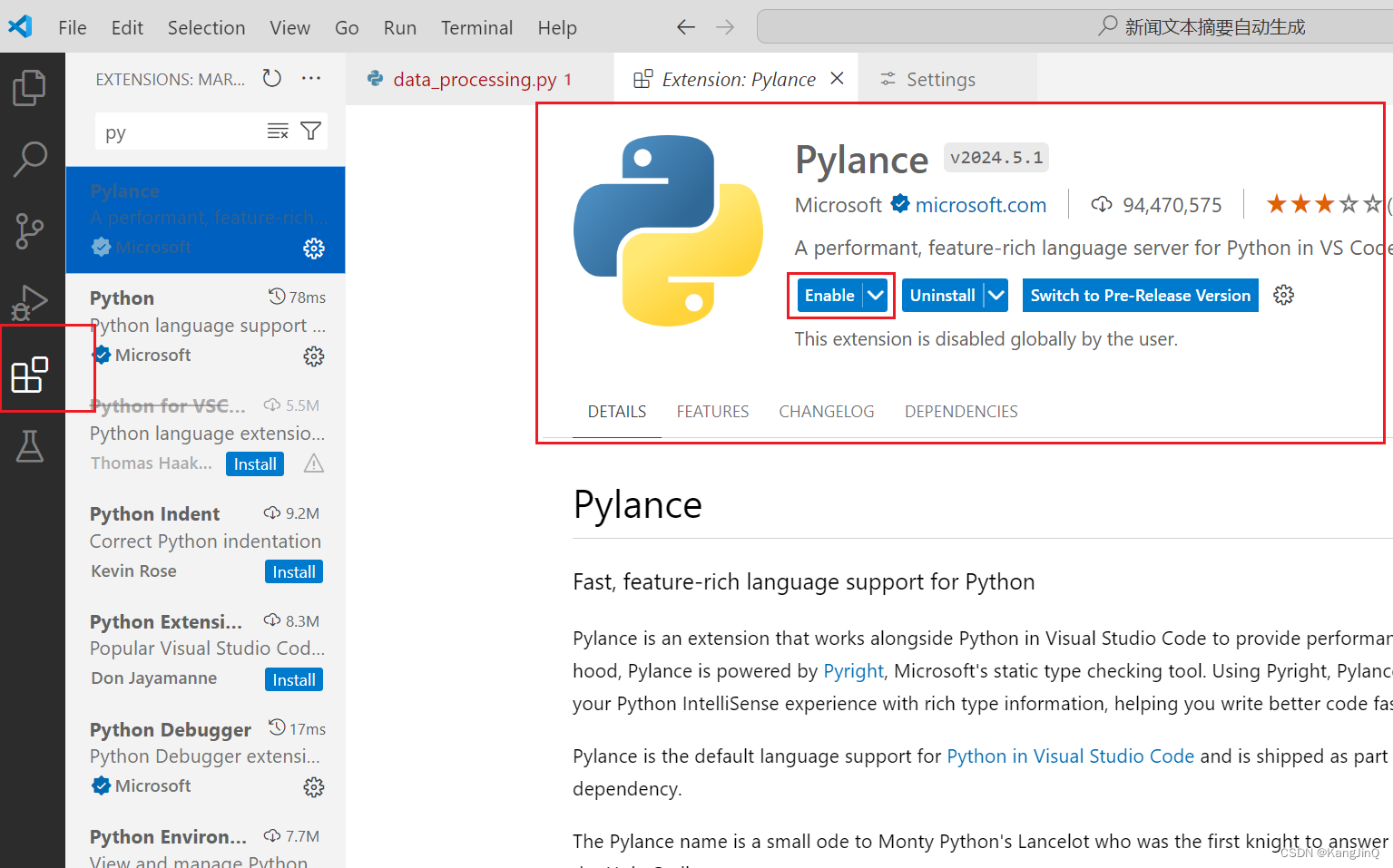Expand the Uninstall button dropdown arrow
Screen dimensions: 1393x868
tap(996, 295)
